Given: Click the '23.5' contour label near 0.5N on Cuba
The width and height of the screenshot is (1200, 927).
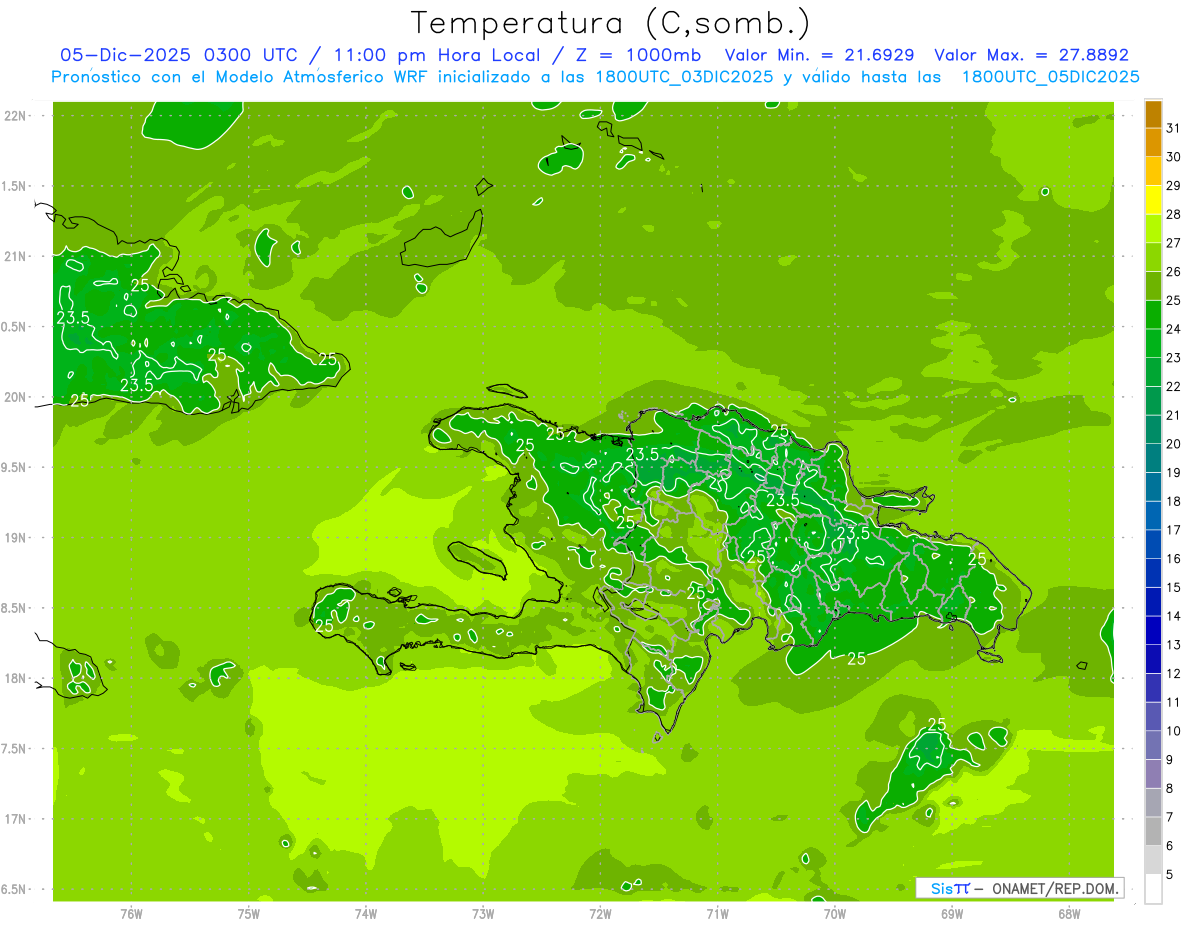Looking at the screenshot, I should coord(73,318).
